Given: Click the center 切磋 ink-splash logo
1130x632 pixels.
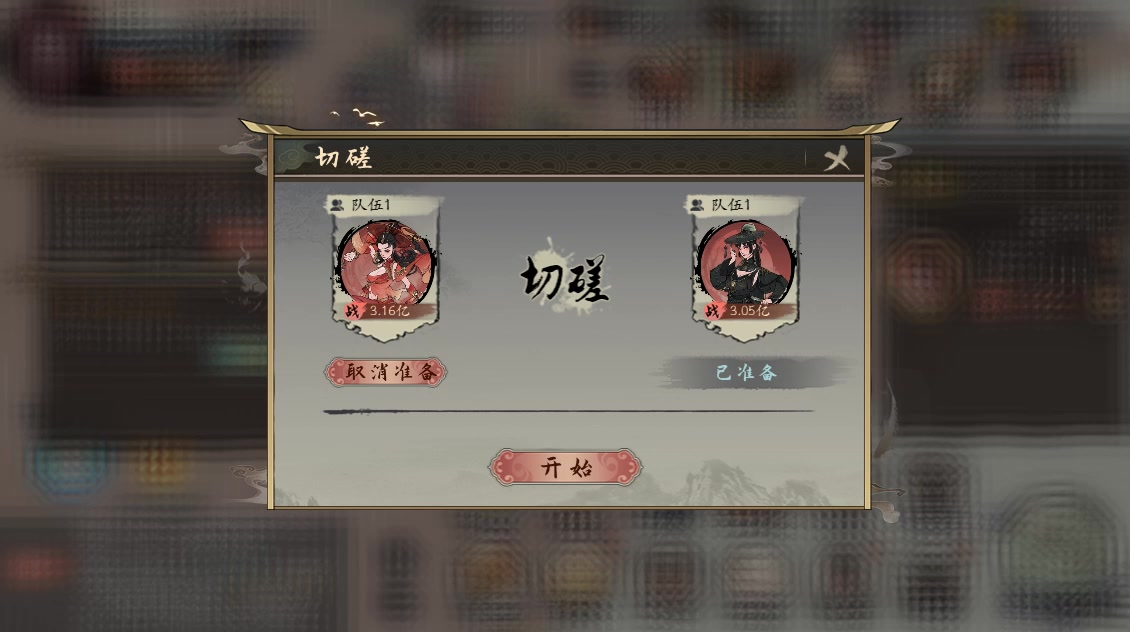Looking at the screenshot, I should [565, 278].
